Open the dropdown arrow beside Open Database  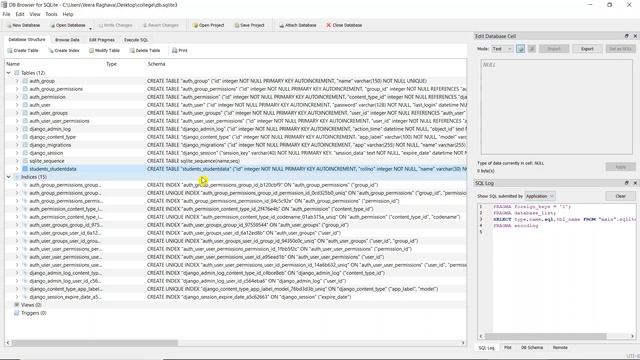click(90, 29)
